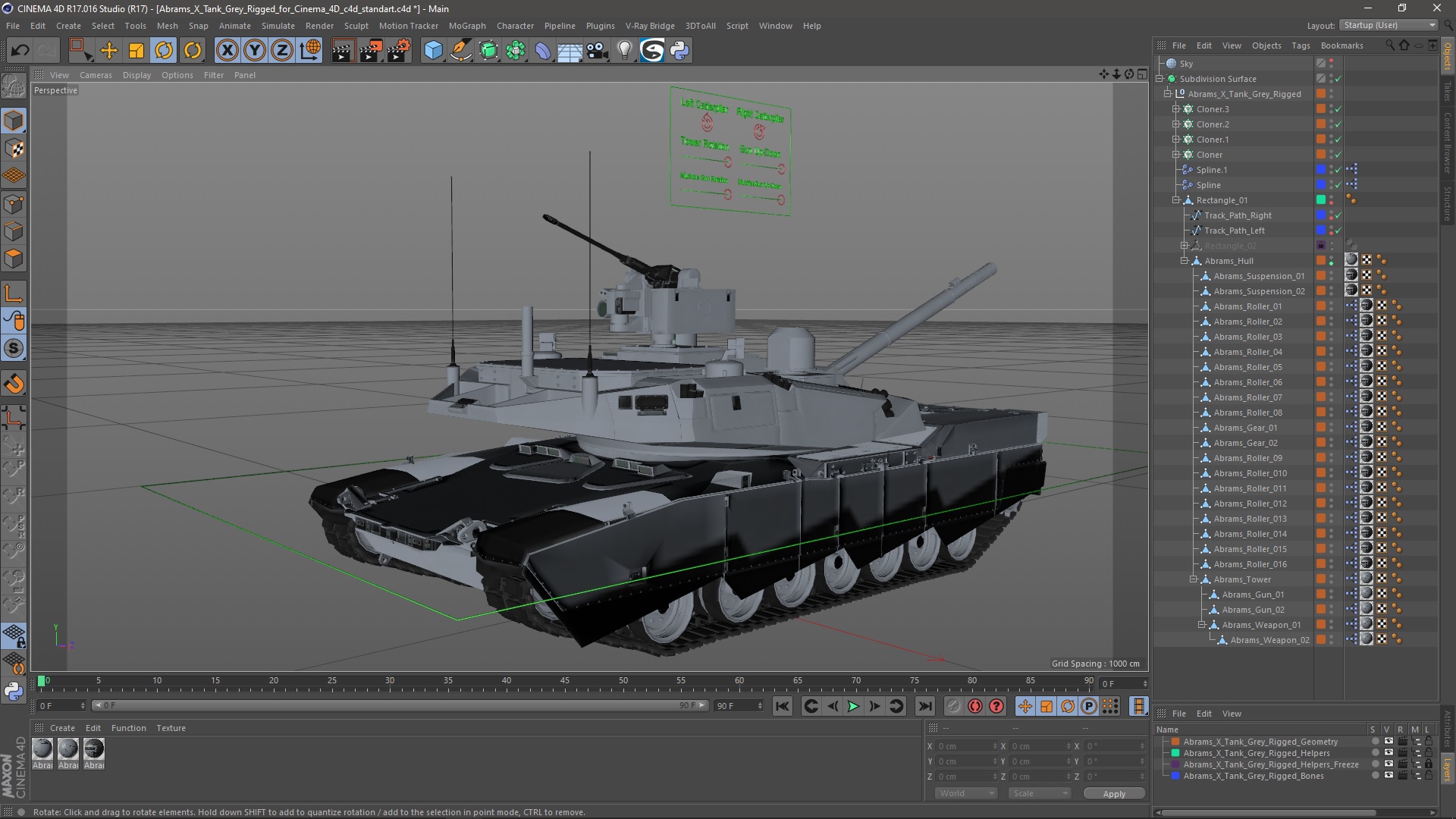1456x819 pixels.
Task: Toggle the X-axis lock icon
Action: click(227, 51)
